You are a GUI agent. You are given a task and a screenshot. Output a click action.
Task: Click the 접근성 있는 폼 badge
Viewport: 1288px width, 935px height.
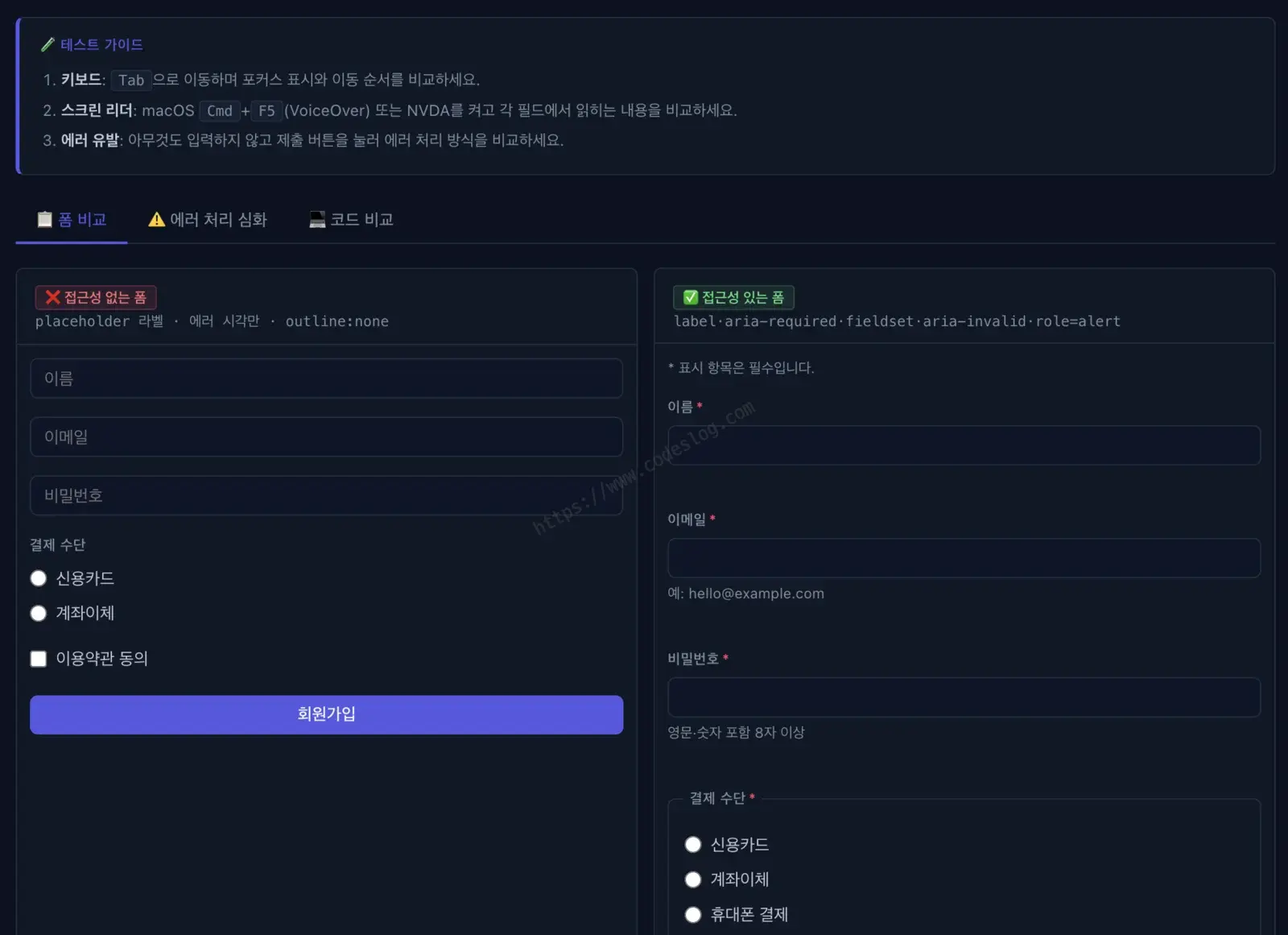[x=733, y=297]
